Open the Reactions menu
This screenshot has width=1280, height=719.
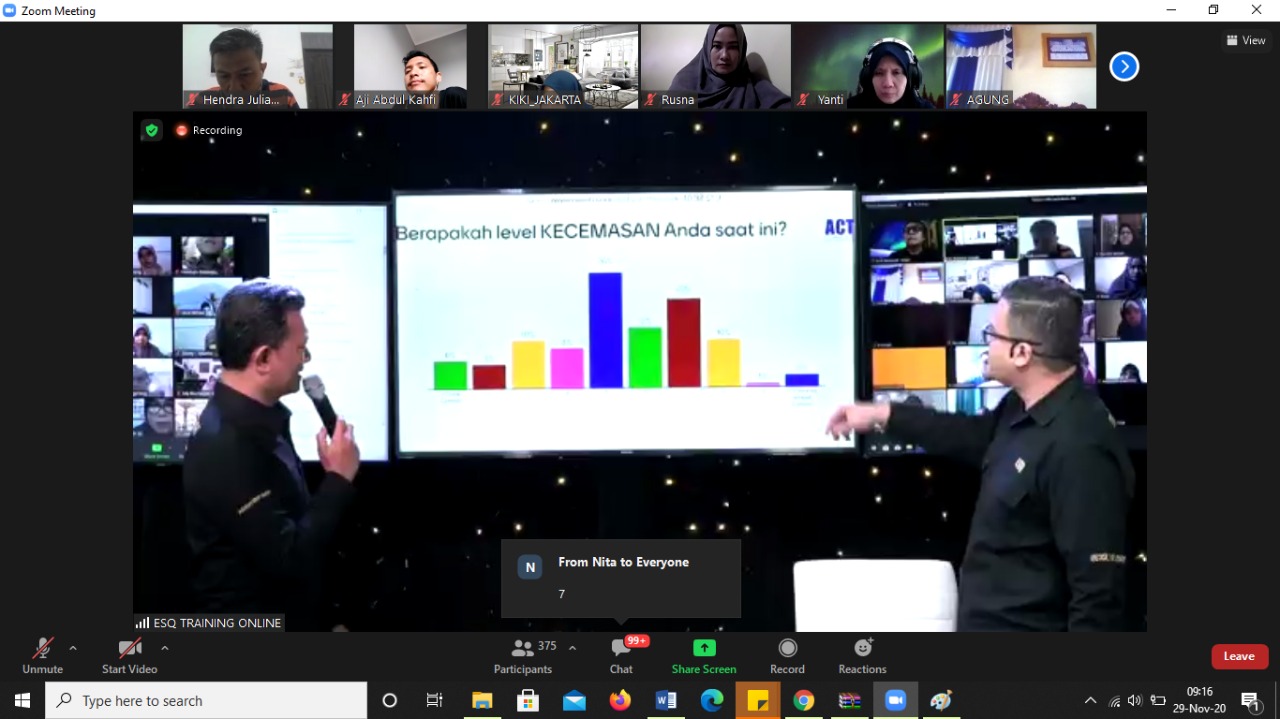(862, 656)
